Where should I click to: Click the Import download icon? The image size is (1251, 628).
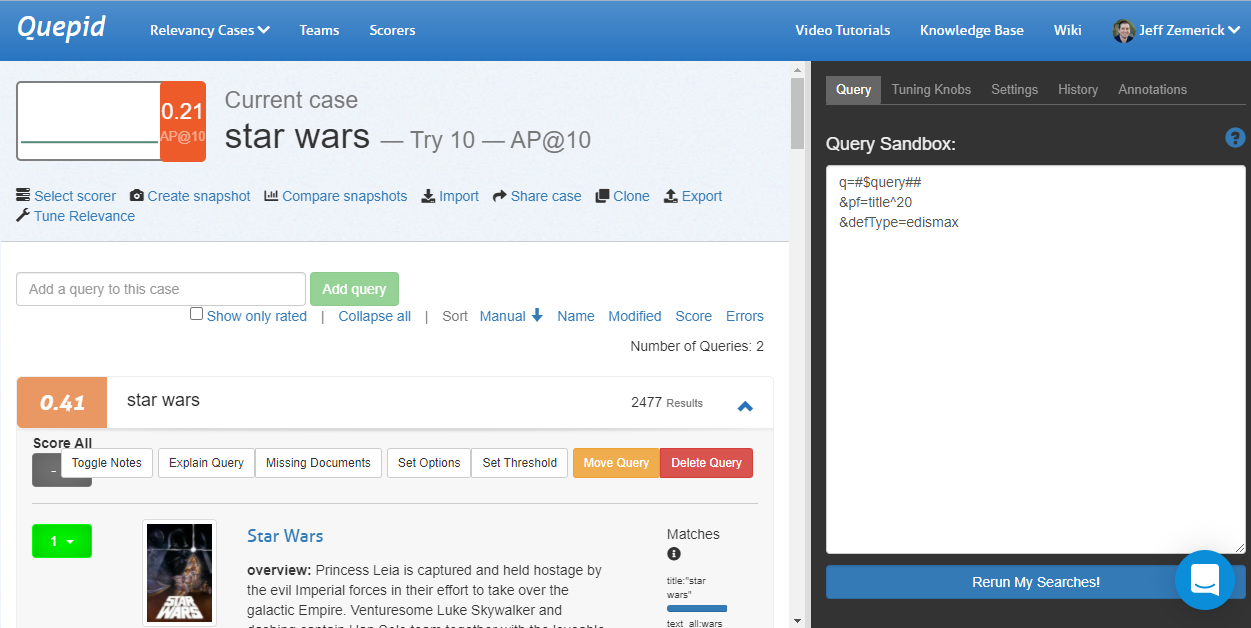[428, 196]
